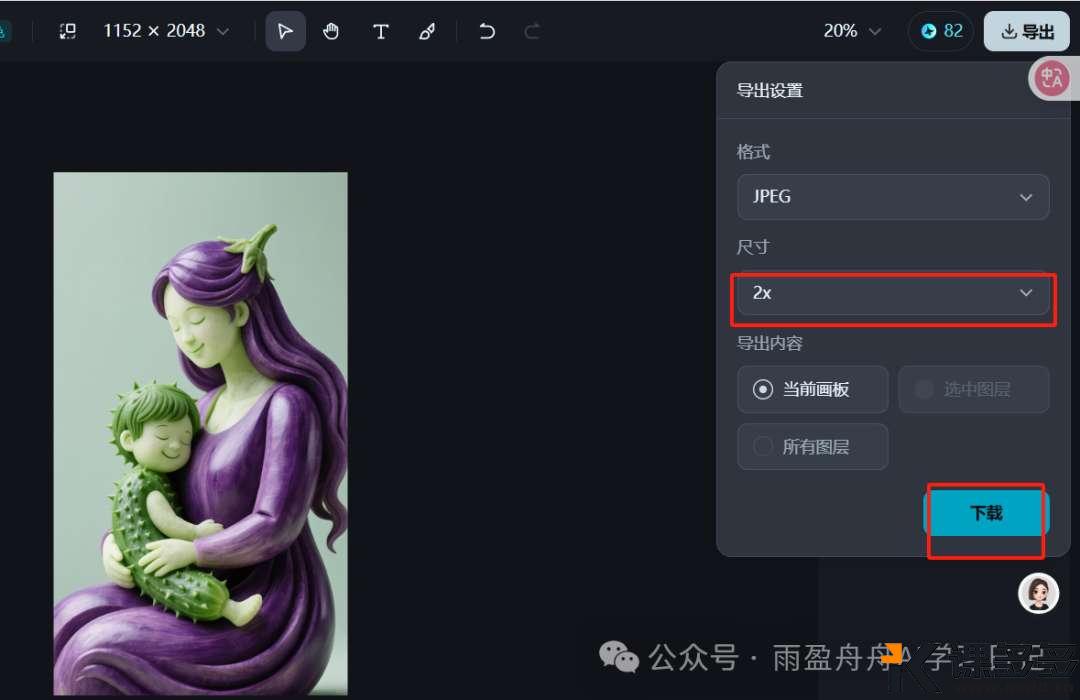The height and width of the screenshot is (700, 1080).
Task: Check the 82 credits balance indicator
Action: 940,31
